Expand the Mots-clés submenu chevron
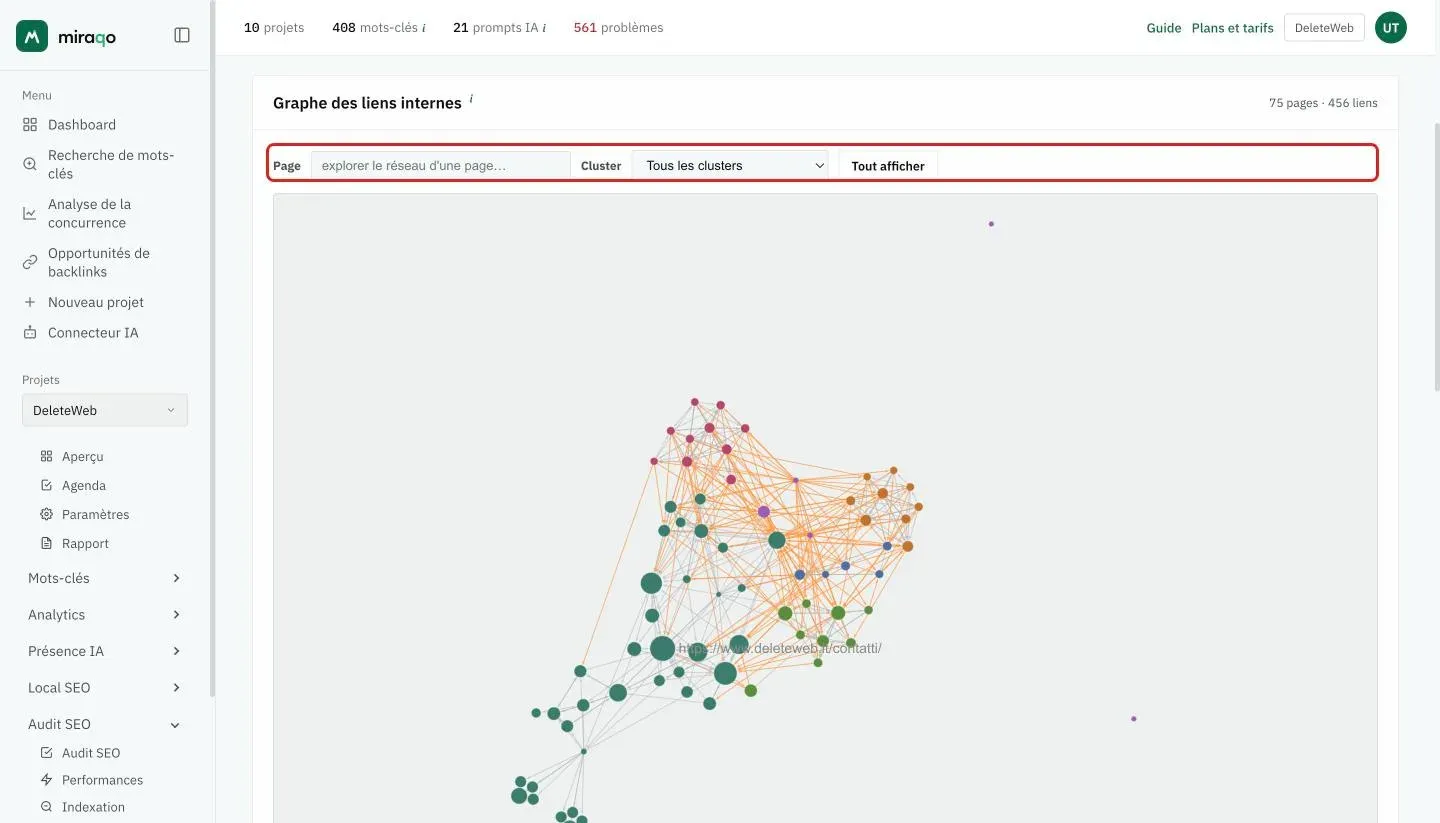The width and height of the screenshot is (1440, 823). (x=176, y=578)
